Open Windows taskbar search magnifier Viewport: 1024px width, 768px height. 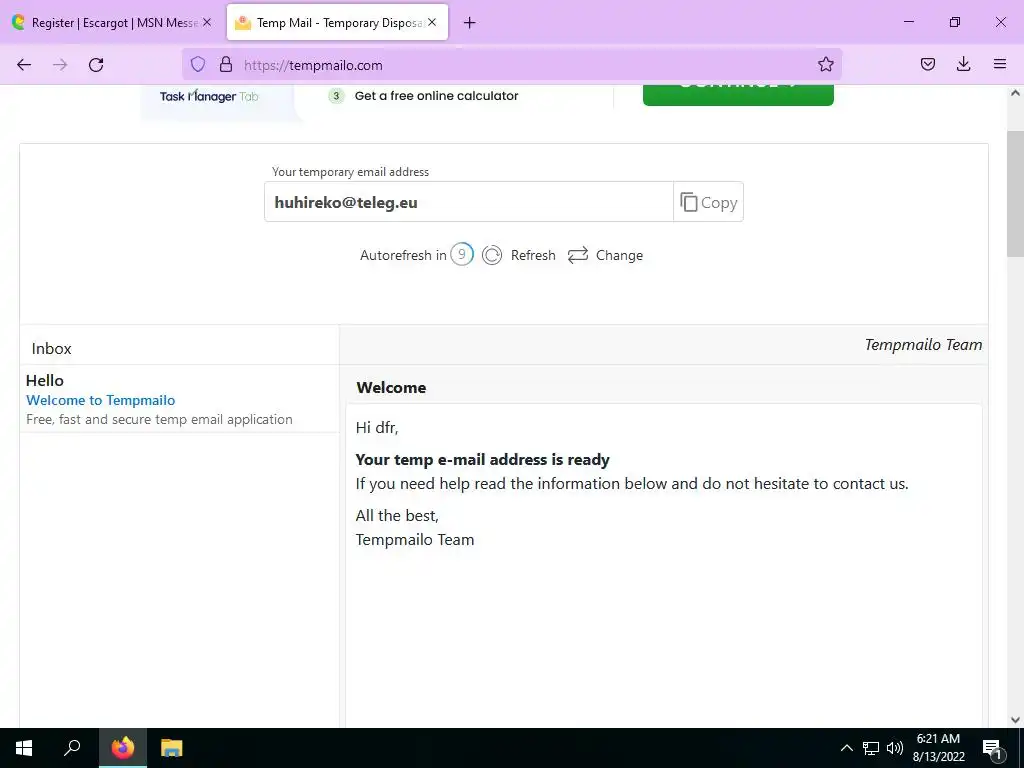click(72, 748)
